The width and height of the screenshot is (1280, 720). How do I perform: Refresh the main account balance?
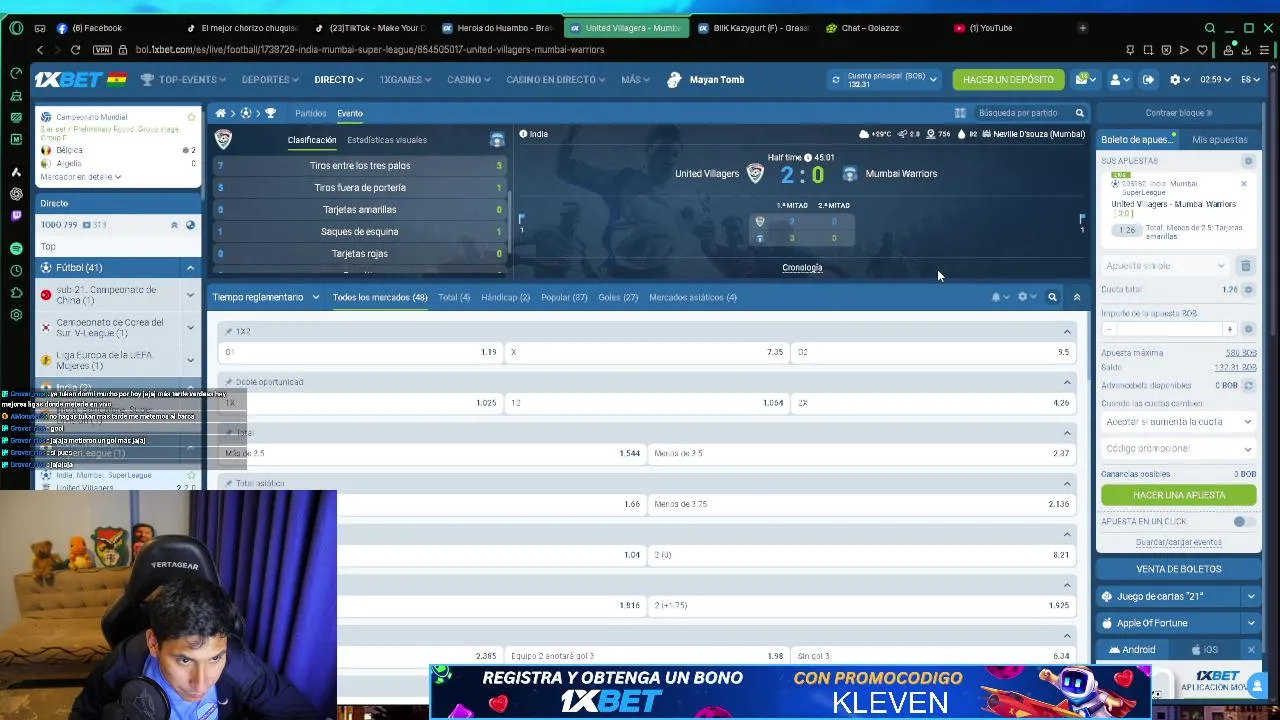pos(836,79)
